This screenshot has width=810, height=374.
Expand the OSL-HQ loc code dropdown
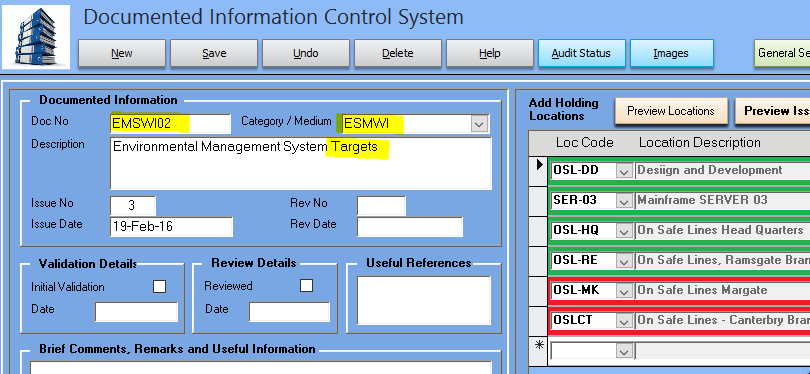click(x=624, y=231)
